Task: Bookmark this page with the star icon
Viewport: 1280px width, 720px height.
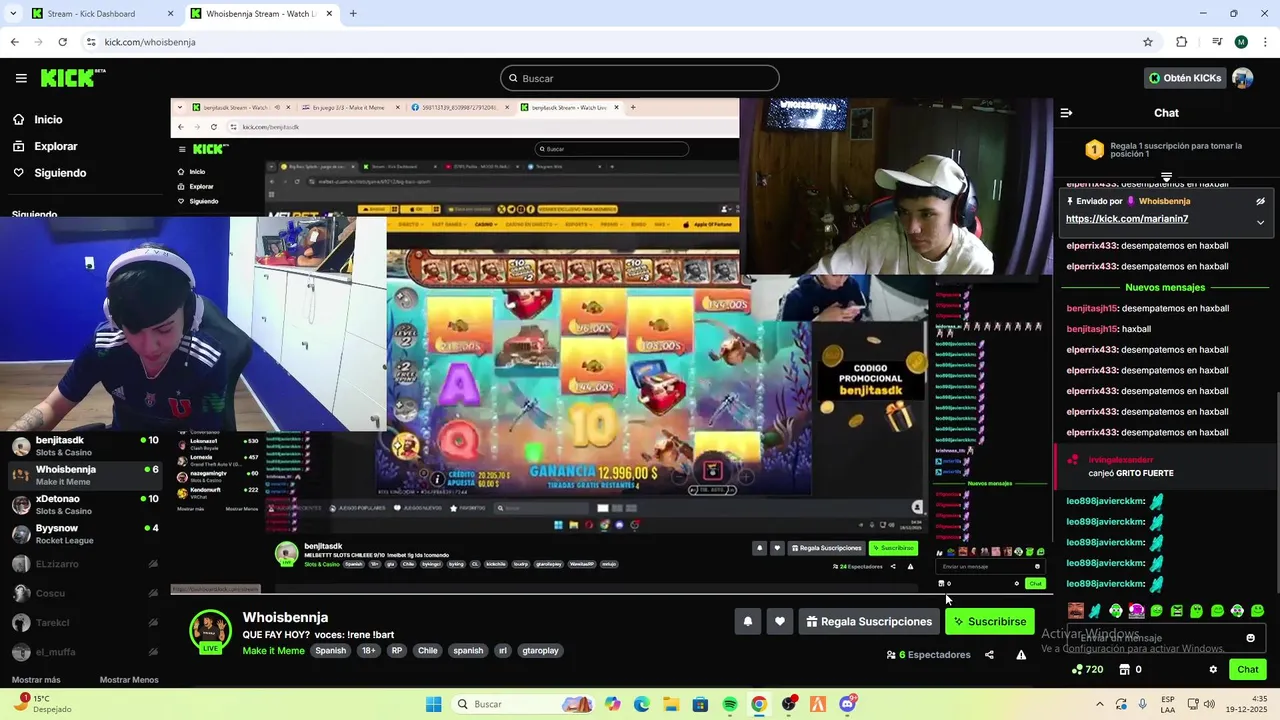Action: (x=1148, y=42)
